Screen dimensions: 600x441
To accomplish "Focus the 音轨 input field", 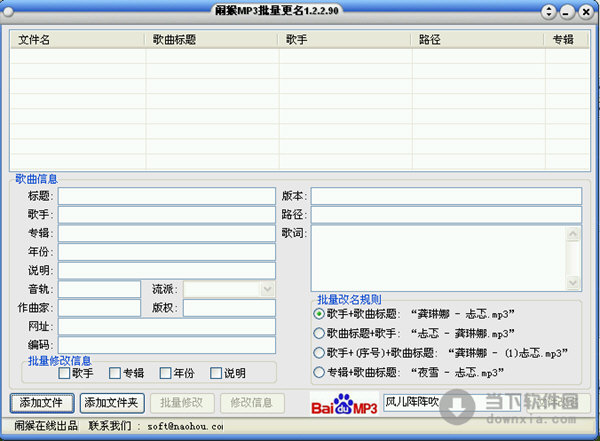I will [99, 289].
